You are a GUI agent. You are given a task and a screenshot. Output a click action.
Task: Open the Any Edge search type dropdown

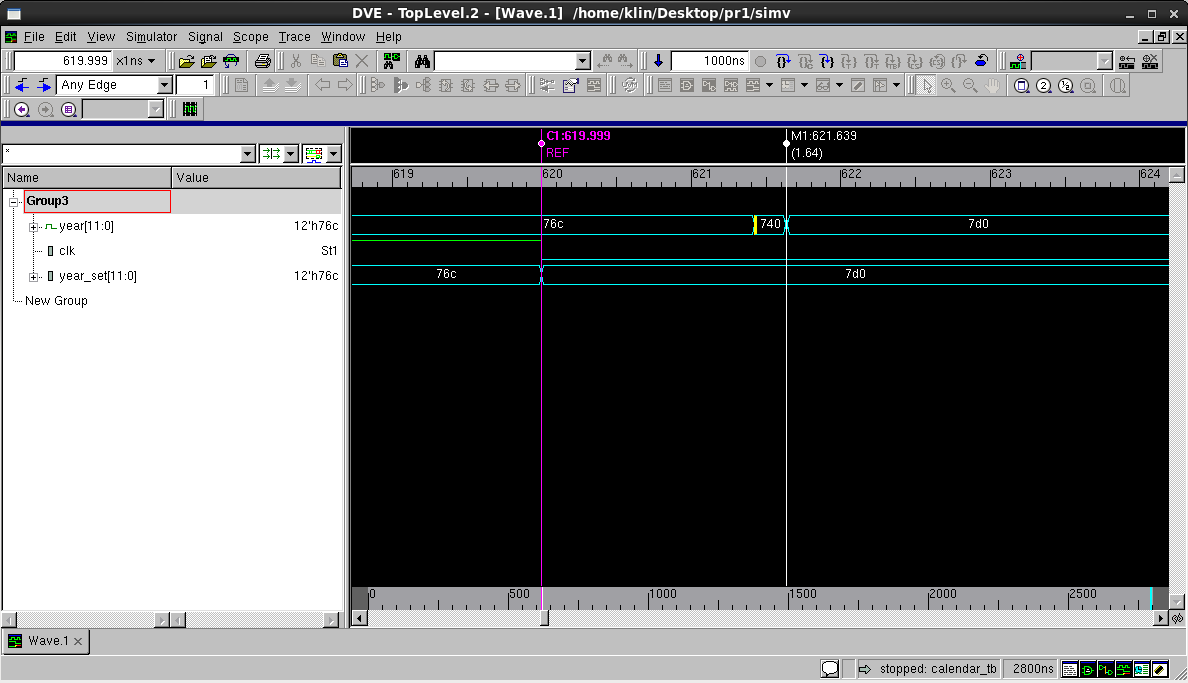pos(164,85)
